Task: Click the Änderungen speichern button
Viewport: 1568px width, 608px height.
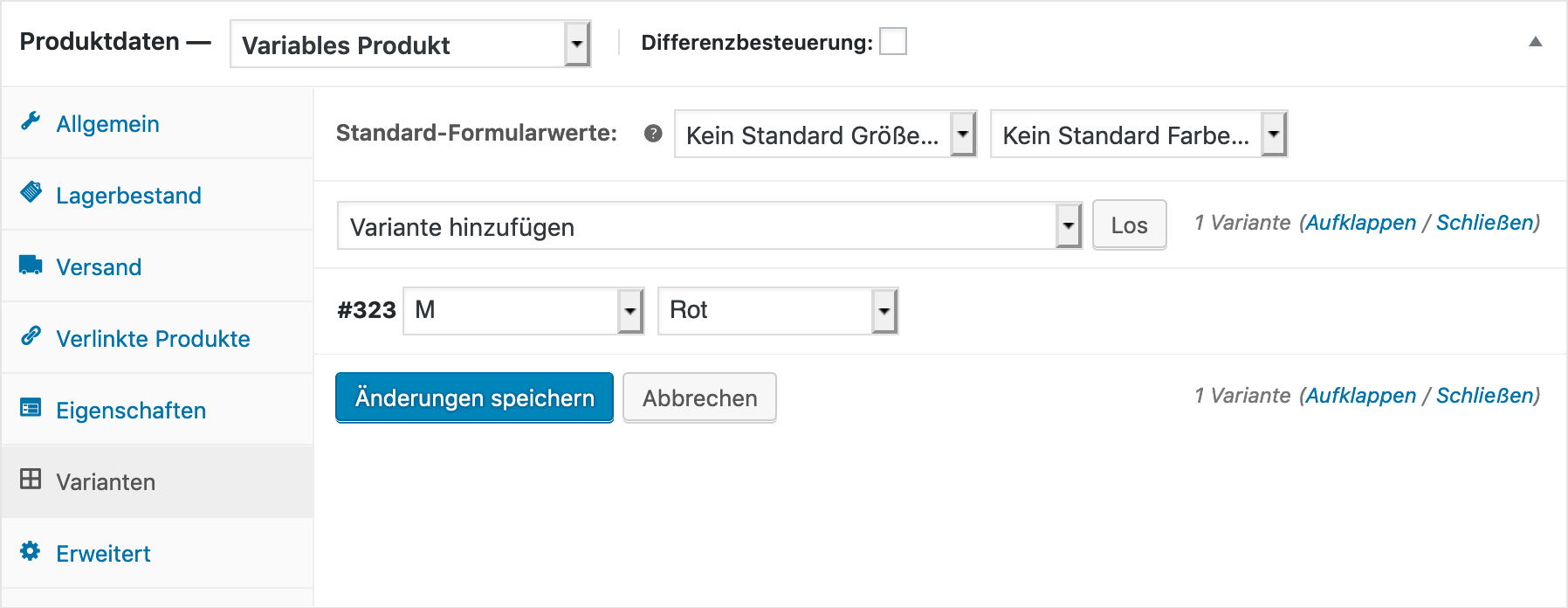Action: coord(474,397)
